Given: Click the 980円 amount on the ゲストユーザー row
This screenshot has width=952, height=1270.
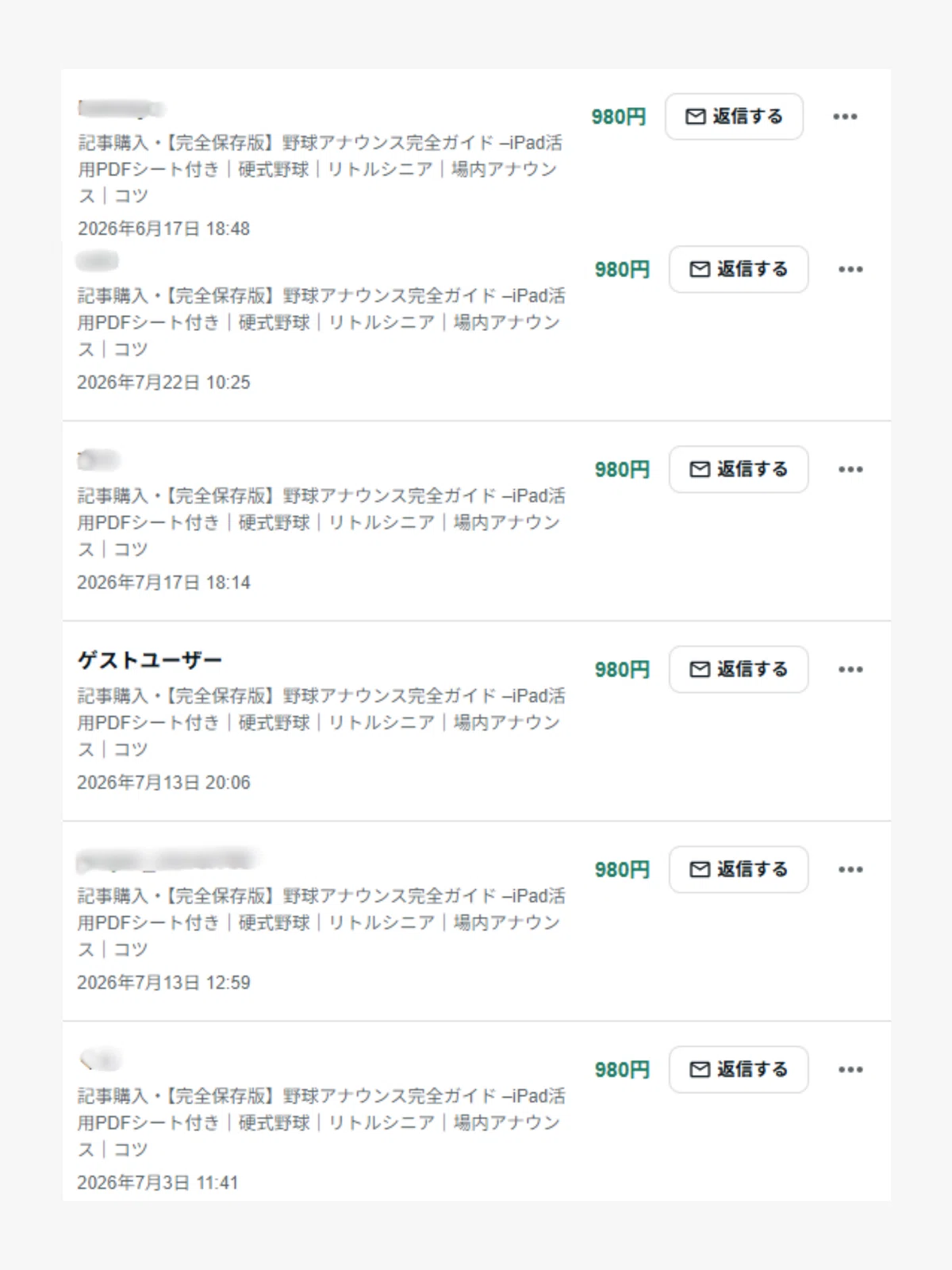Looking at the screenshot, I should (x=622, y=669).
